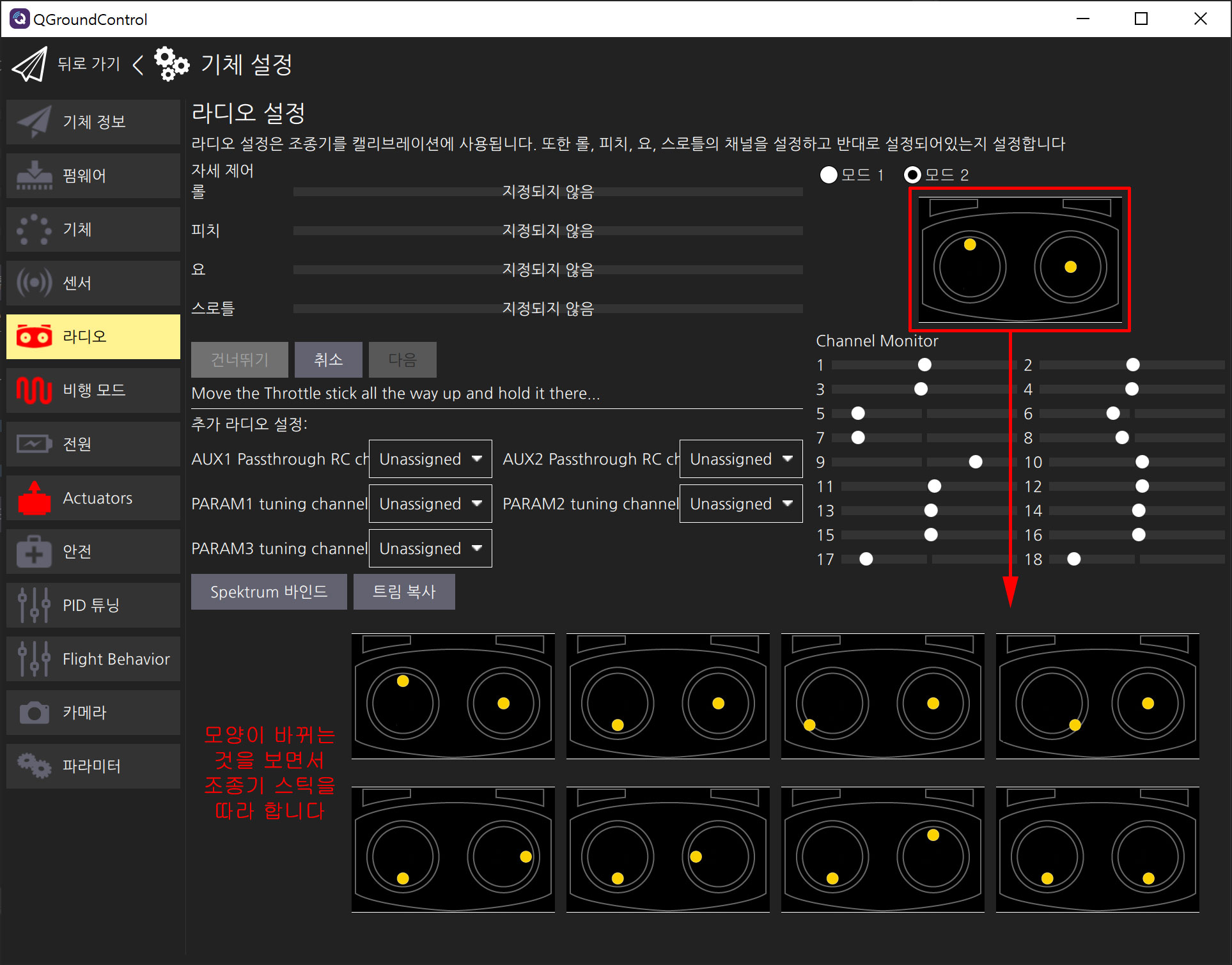
Task: Click the transmitter stick diagram in red box
Action: (1020, 259)
